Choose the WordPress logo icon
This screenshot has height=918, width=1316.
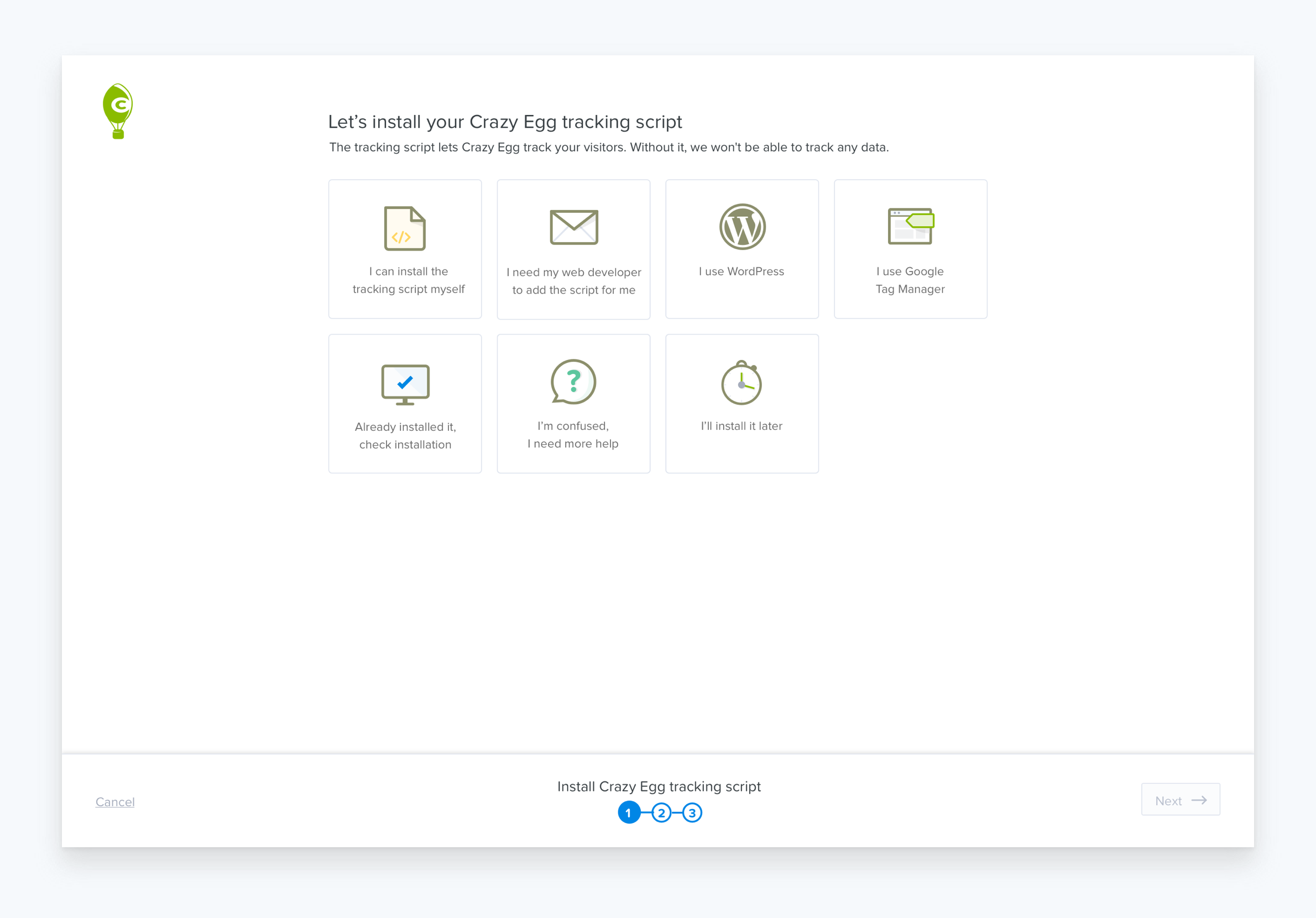click(742, 227)
